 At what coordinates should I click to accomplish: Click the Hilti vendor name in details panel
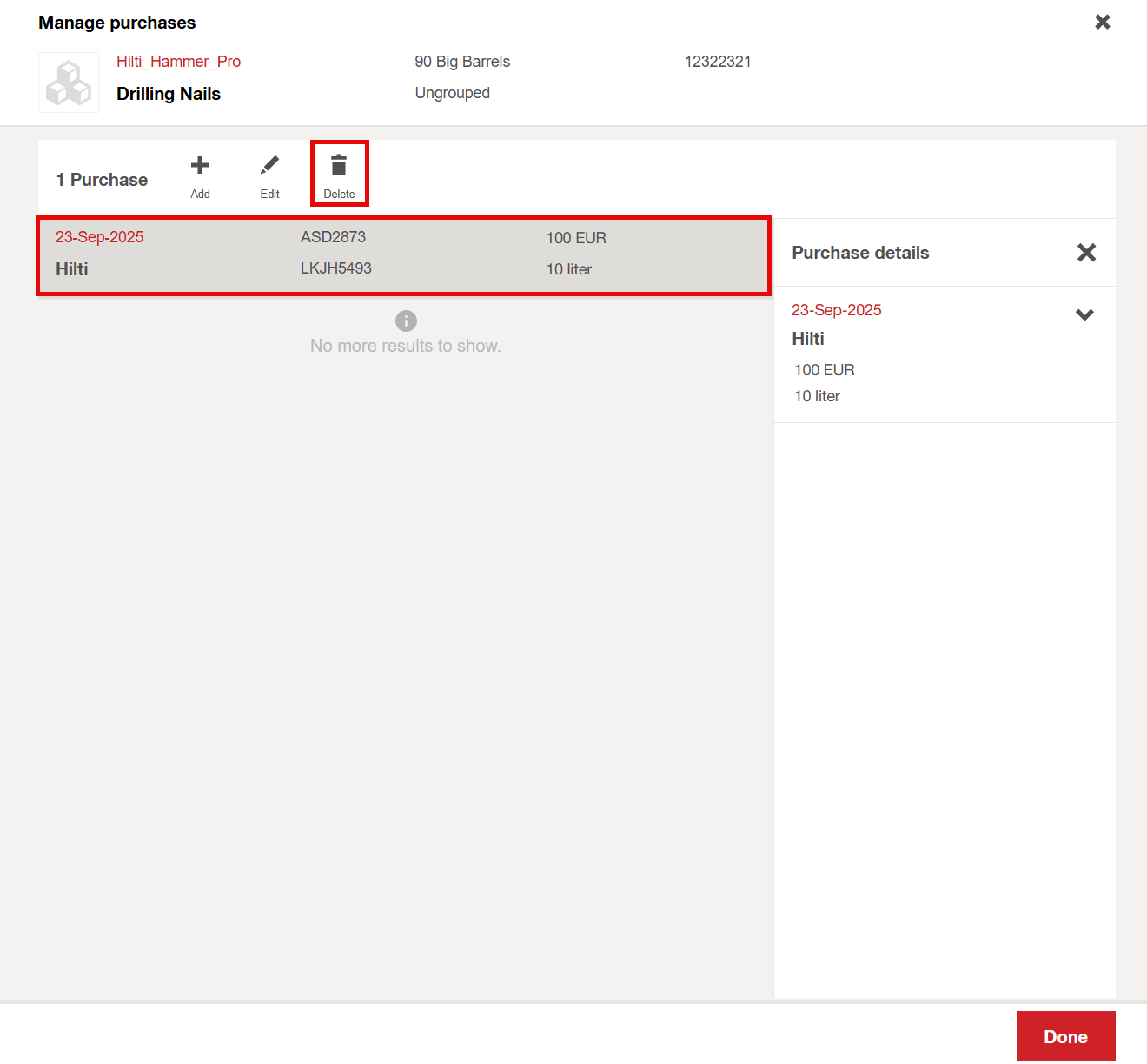[807, 339]
